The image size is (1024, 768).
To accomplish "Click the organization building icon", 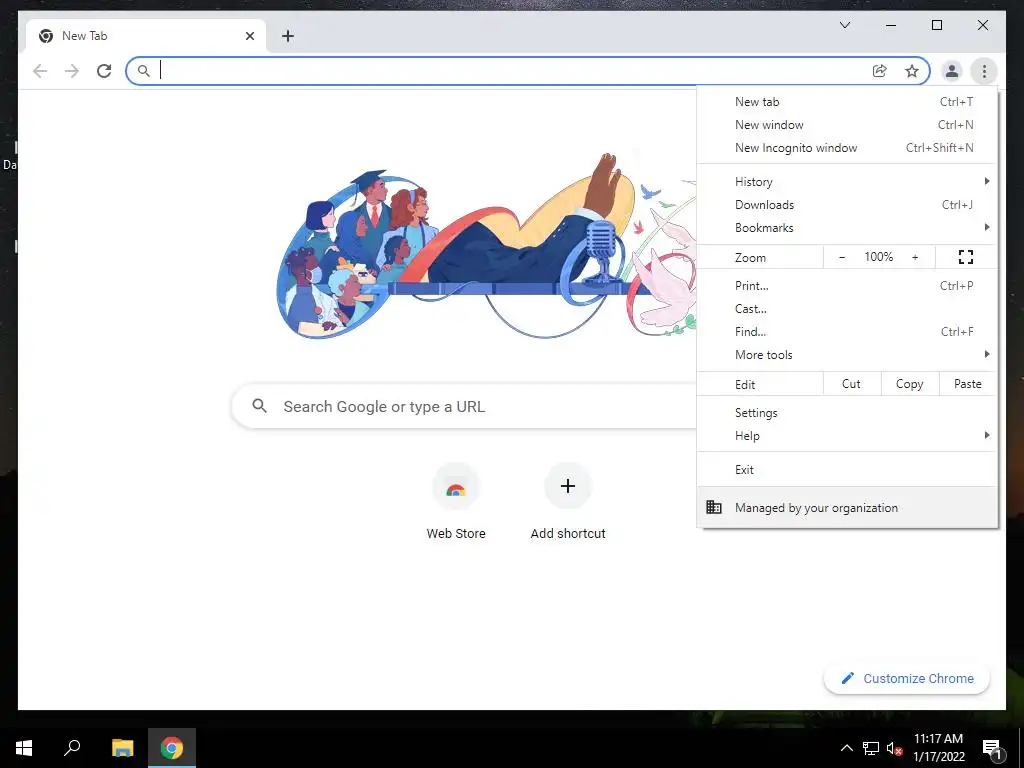I will click(x=714, y=507).
